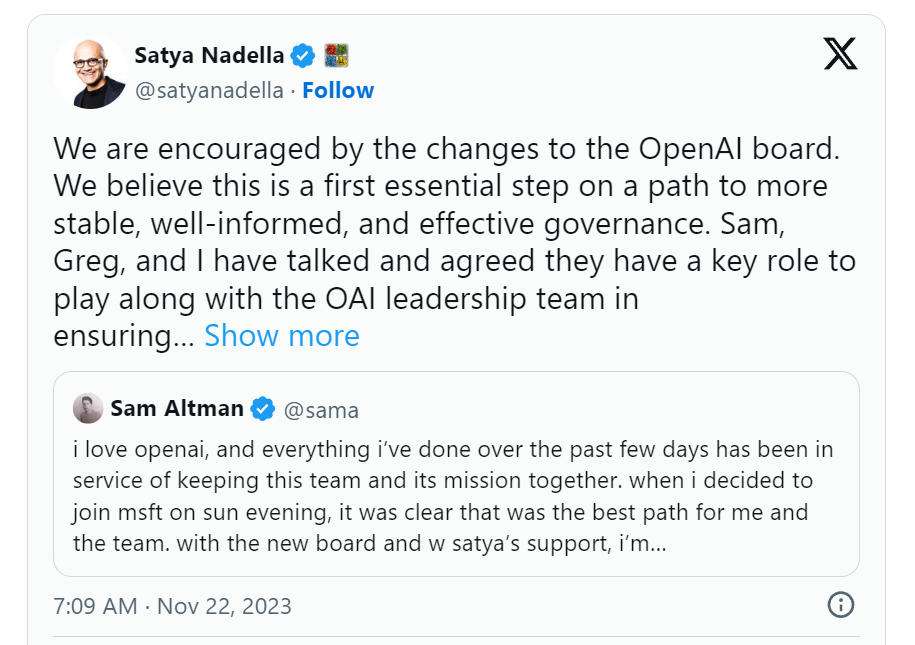Click Sam Altman's small avatar icon

(88, 409)
